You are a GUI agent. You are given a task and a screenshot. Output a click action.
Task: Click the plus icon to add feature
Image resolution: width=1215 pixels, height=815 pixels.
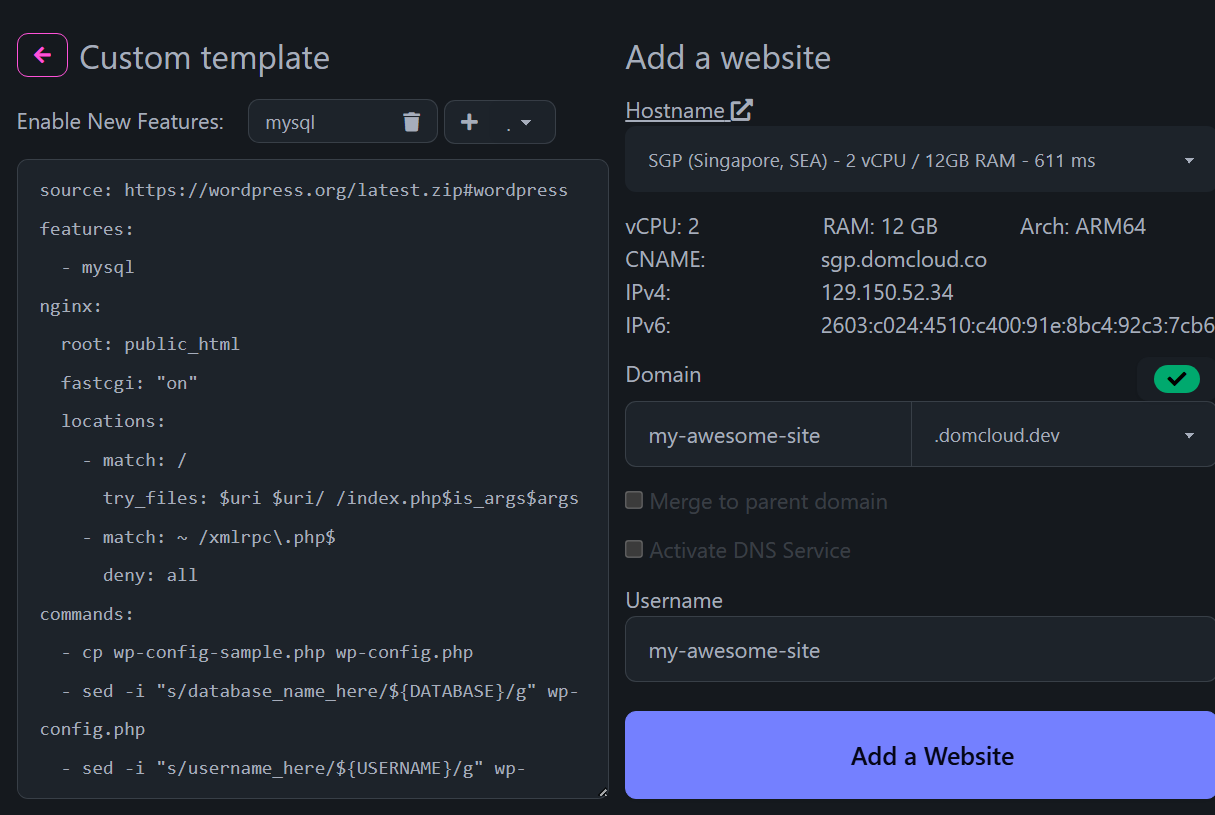point(469,122)
